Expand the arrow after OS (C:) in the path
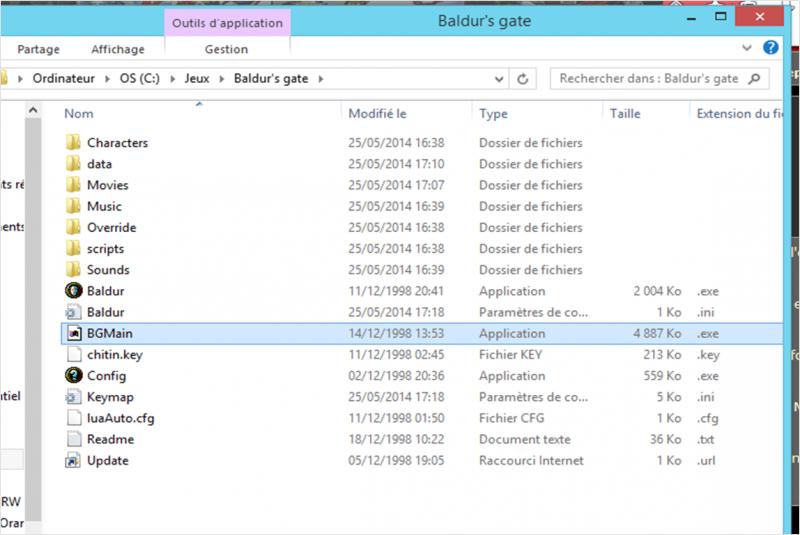800x535 pixels. (172, 79)
